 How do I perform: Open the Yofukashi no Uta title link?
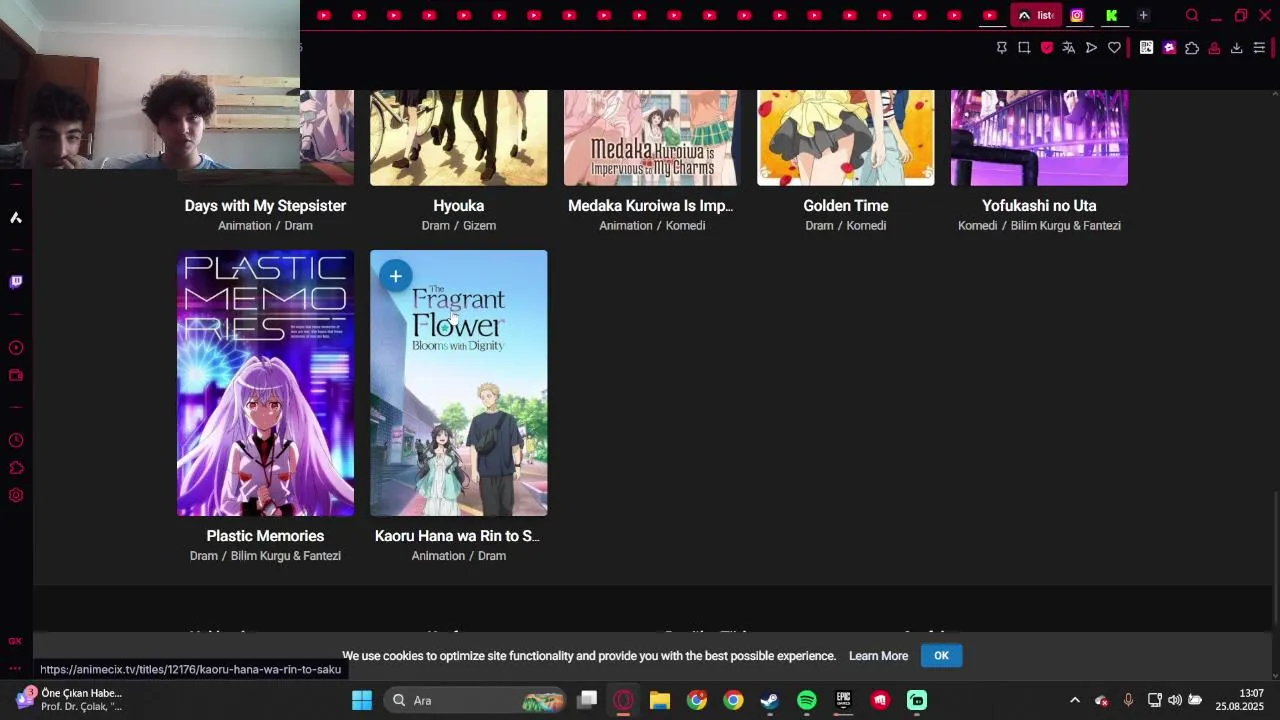point(1039,206)
